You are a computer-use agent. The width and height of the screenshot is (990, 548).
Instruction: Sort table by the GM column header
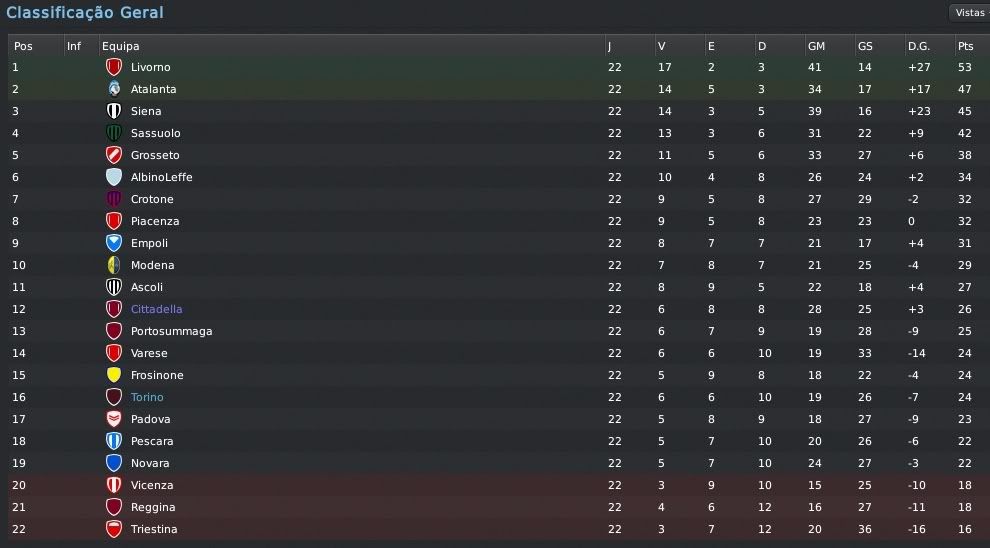pos(816,46)
